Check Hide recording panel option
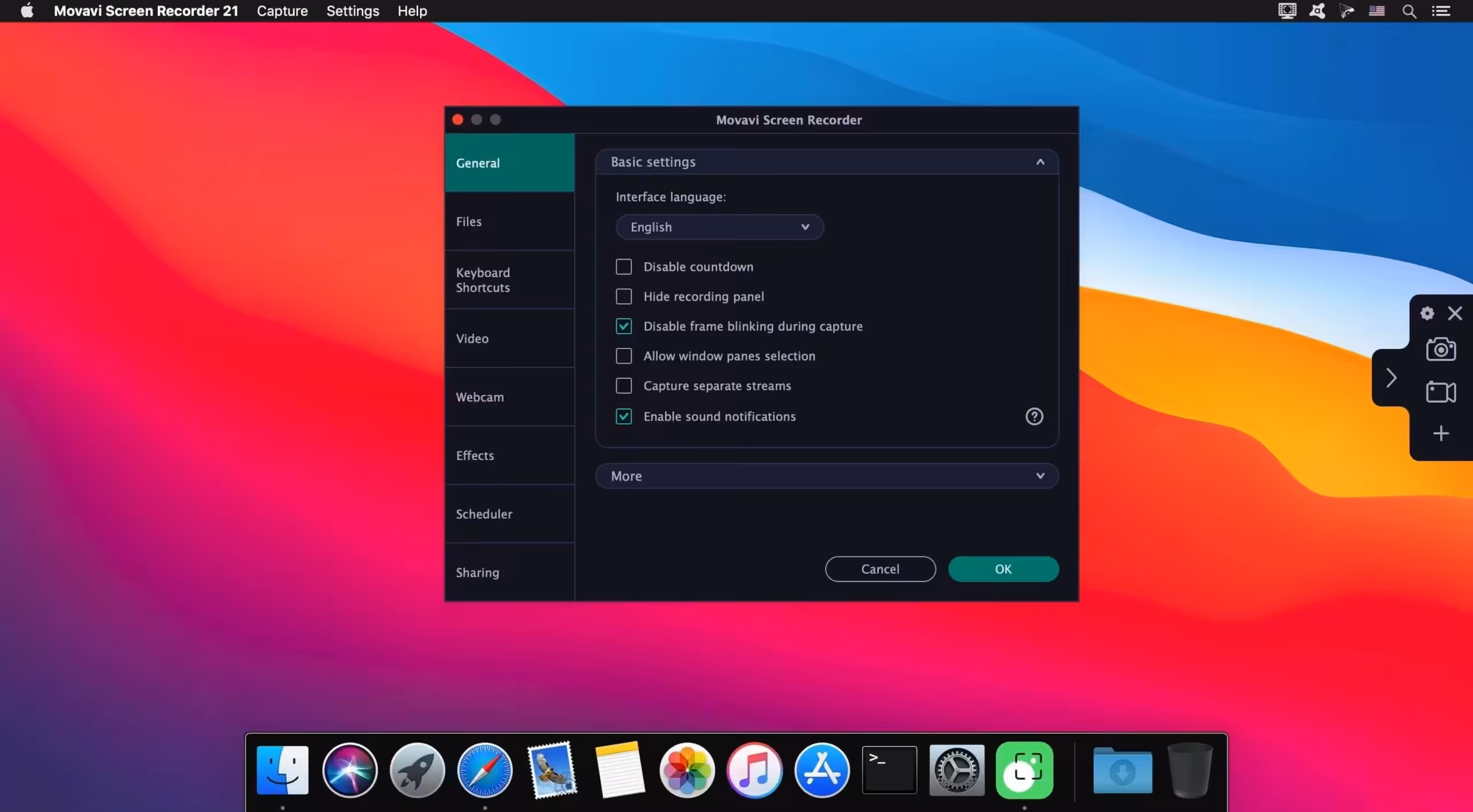The height and width of the screenshot is (812, 1473). [624, 297]
